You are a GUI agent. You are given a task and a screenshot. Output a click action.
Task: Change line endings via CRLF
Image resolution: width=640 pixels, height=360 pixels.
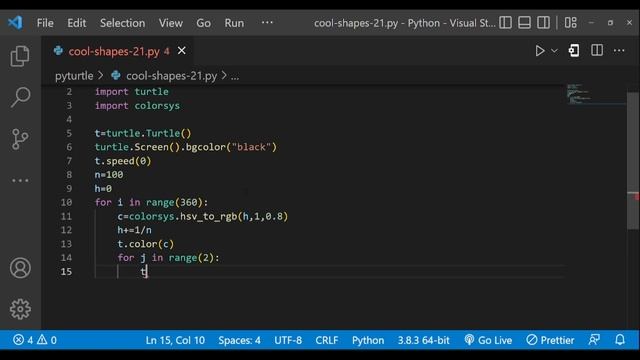[327, 340]
